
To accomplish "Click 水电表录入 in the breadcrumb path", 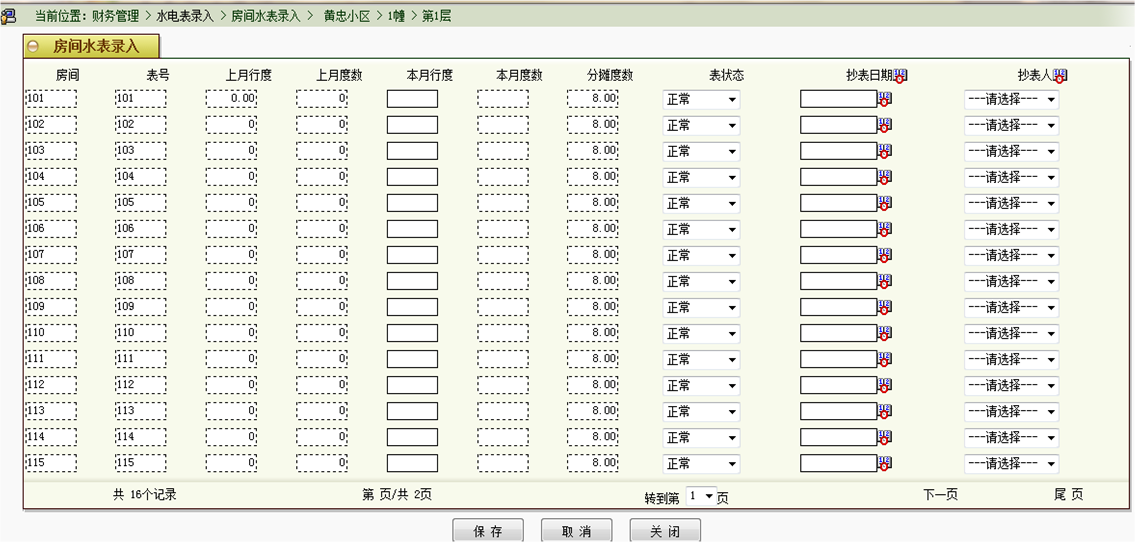I will (185, 16).
